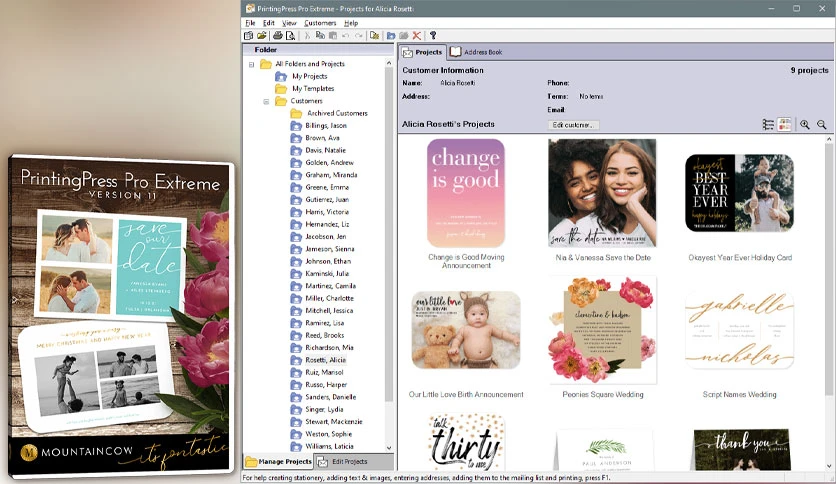836x484 pixels.
Task: Select customer Martinez, Camila
Action: (x=331, y=286)
